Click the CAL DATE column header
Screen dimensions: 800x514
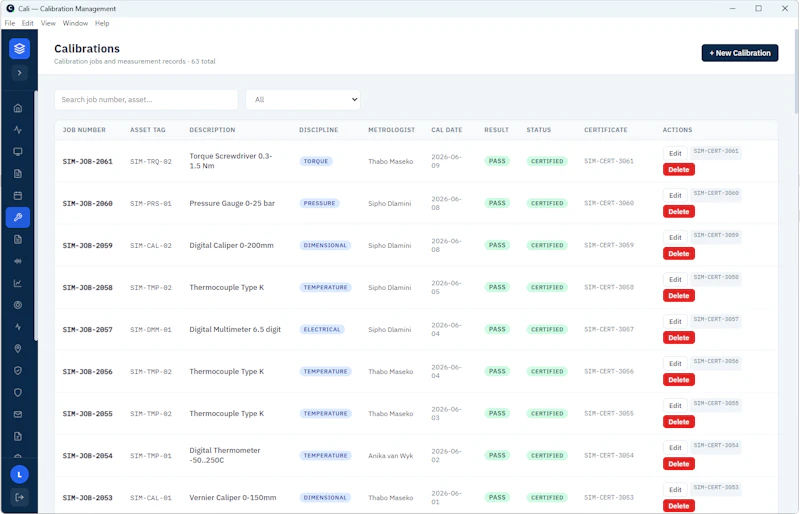click(446, 130)
